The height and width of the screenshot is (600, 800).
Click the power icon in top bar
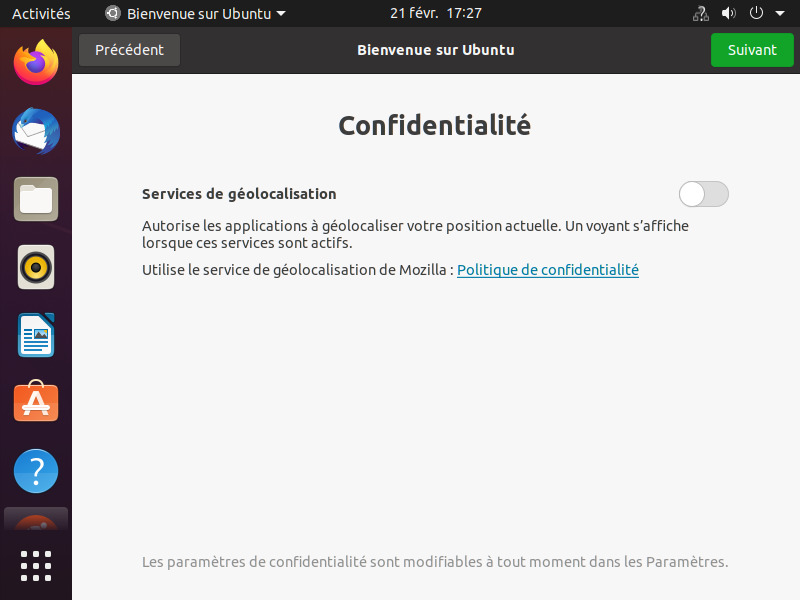(x=756, y=14)
